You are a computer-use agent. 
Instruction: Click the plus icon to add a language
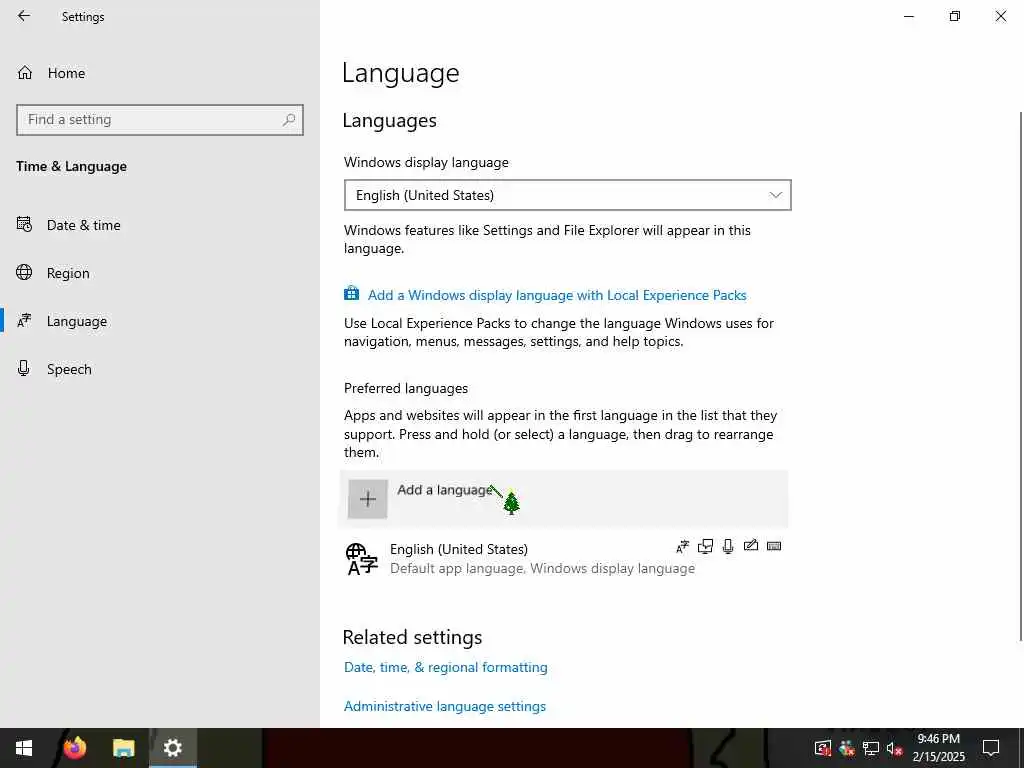coord(368,499)
